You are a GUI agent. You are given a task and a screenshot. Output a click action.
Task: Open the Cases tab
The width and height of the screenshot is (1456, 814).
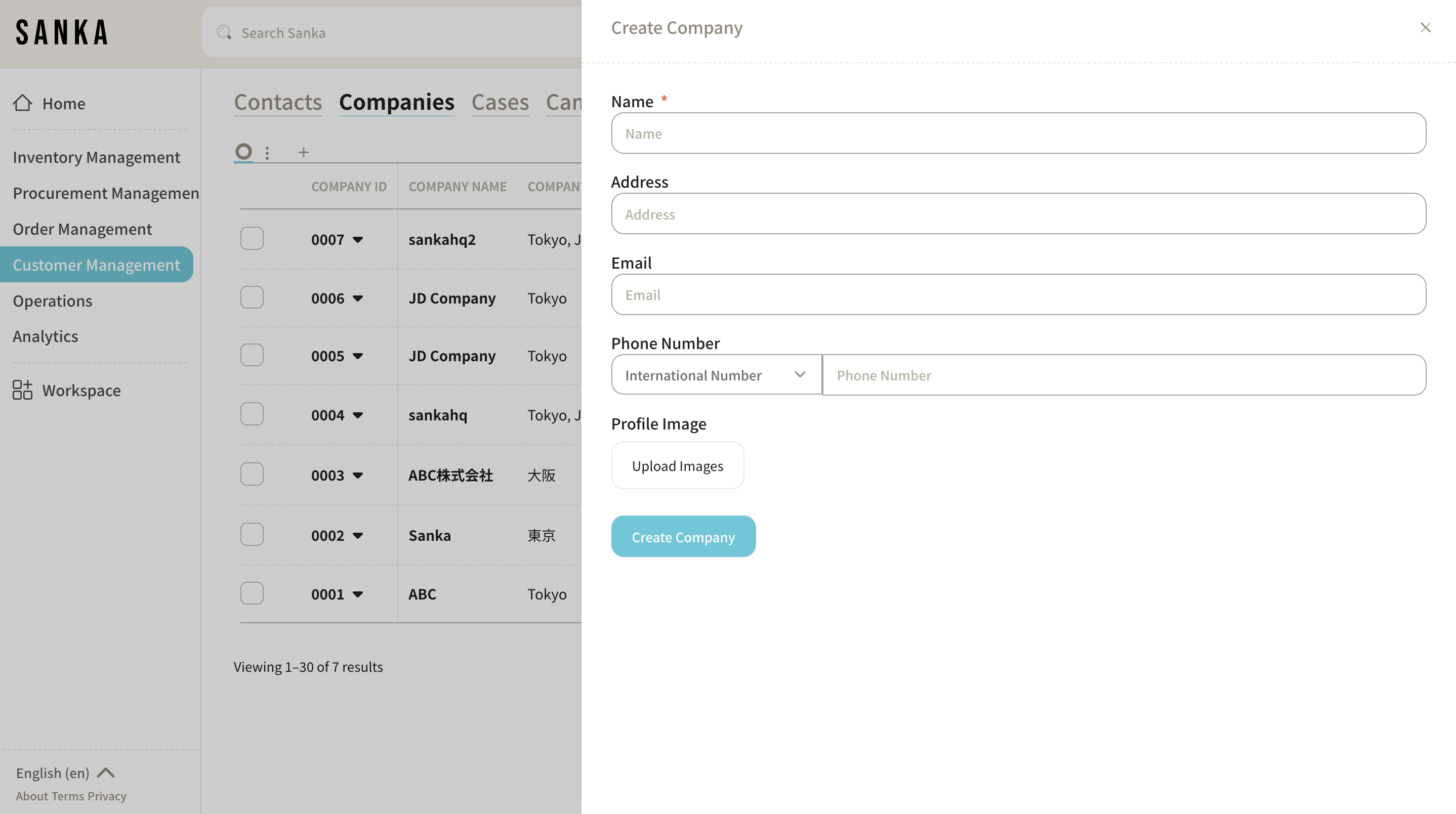tap(500, 102)
